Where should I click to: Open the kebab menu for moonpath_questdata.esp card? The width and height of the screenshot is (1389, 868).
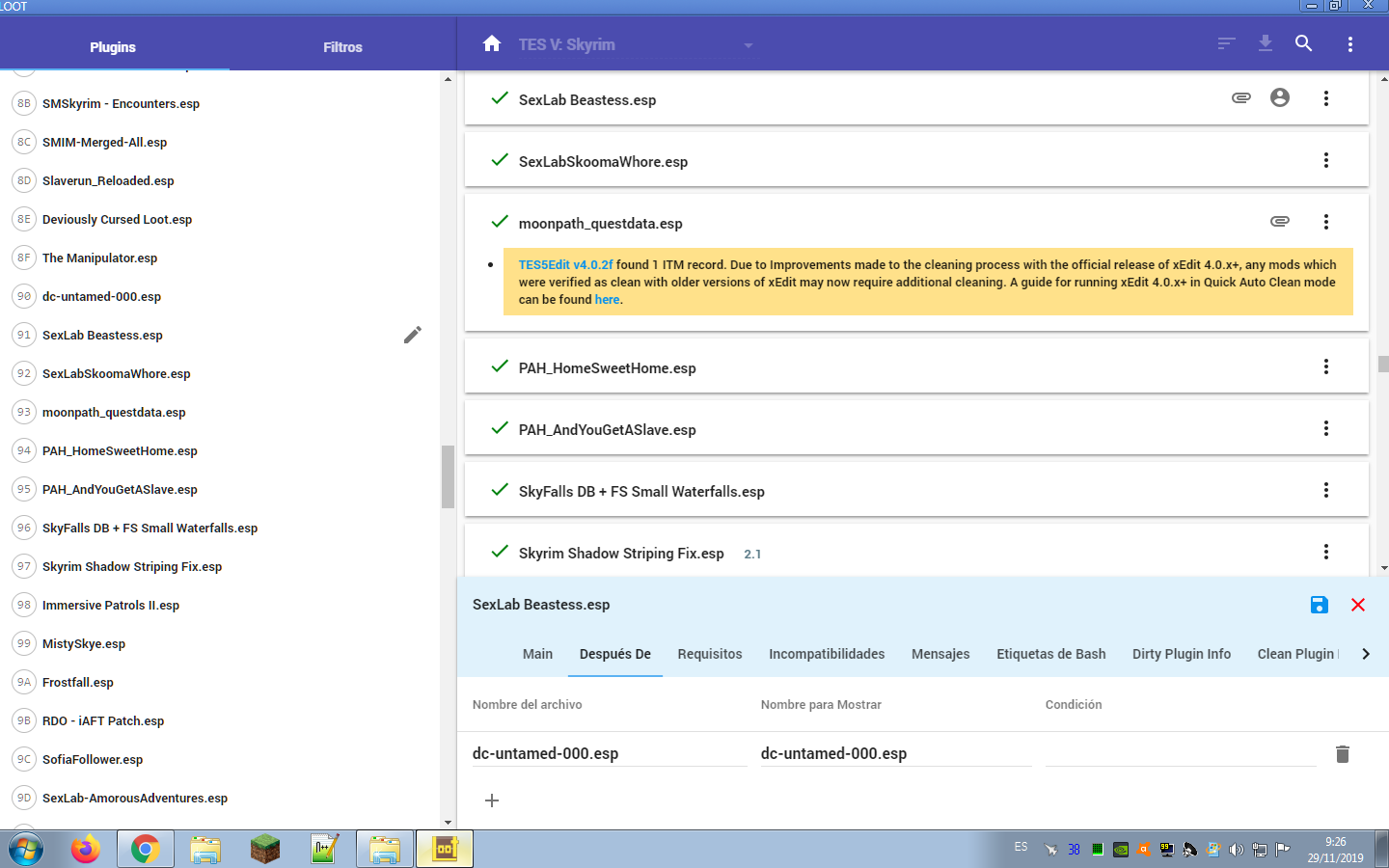tap(1326, 222)
